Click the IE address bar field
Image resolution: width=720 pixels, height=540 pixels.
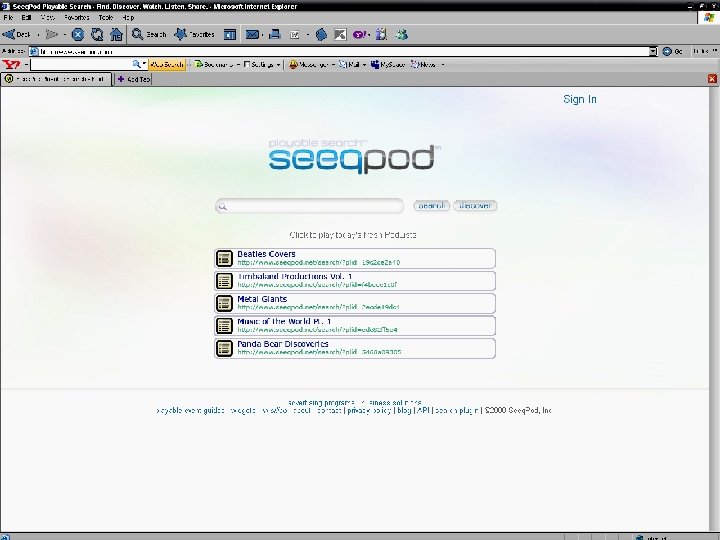click(340, 51)
